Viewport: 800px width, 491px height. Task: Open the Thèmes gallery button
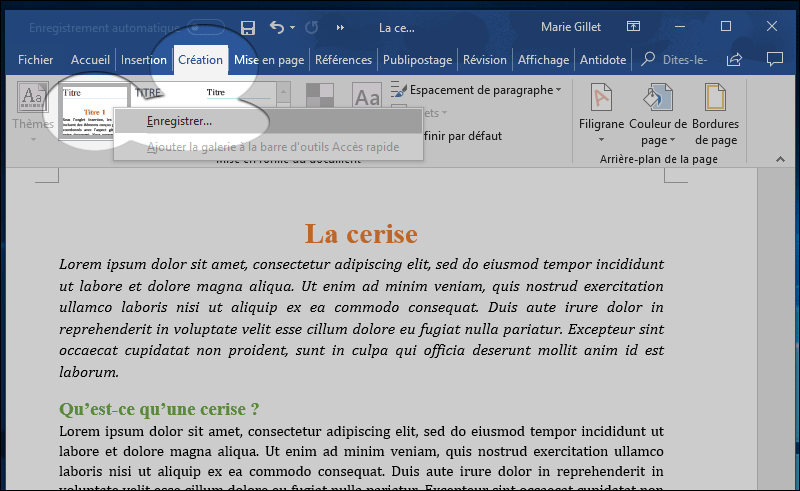(33, 111)
